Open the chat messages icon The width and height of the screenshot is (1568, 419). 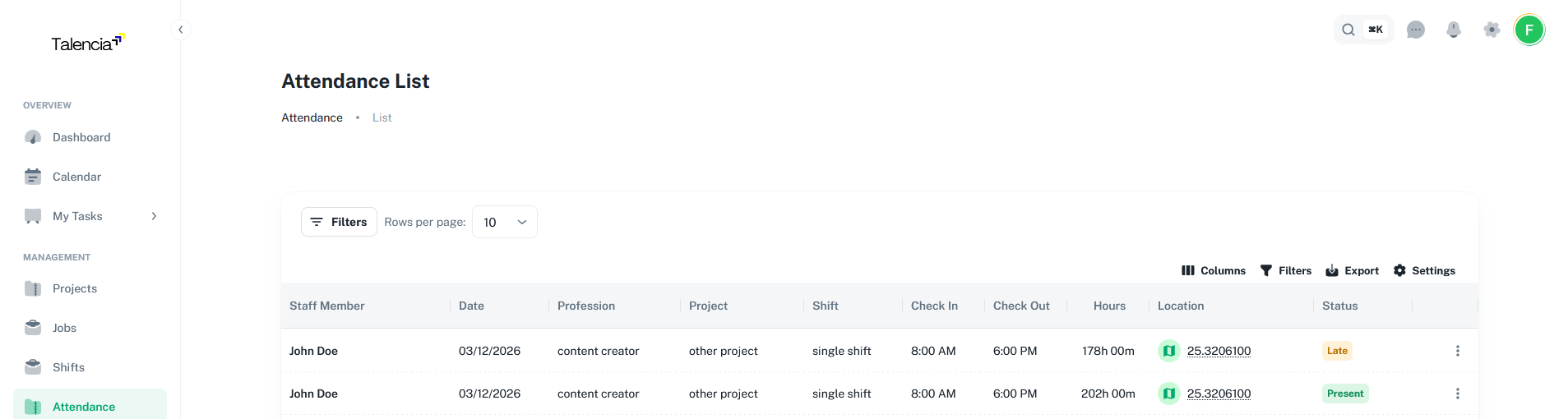(x=1415, y=30)
